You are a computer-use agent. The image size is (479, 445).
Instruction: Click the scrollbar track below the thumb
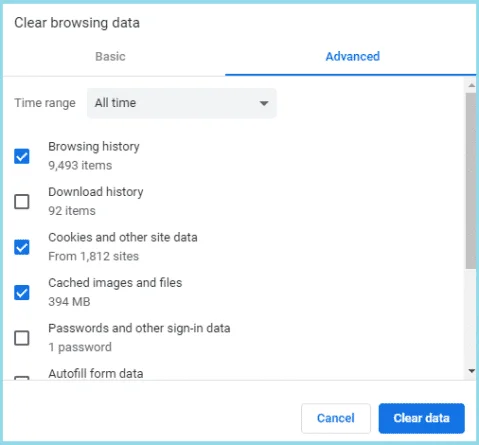click(471, 317)
